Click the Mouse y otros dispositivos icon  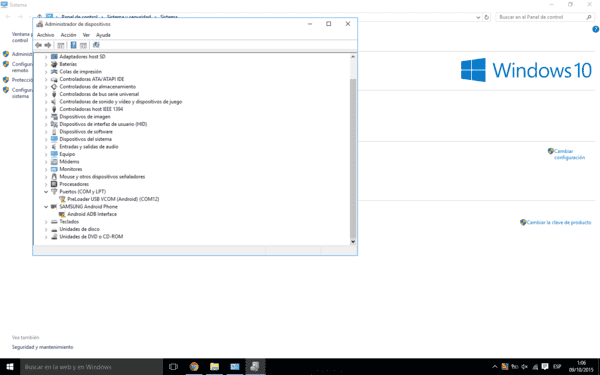tap(54, 177)
